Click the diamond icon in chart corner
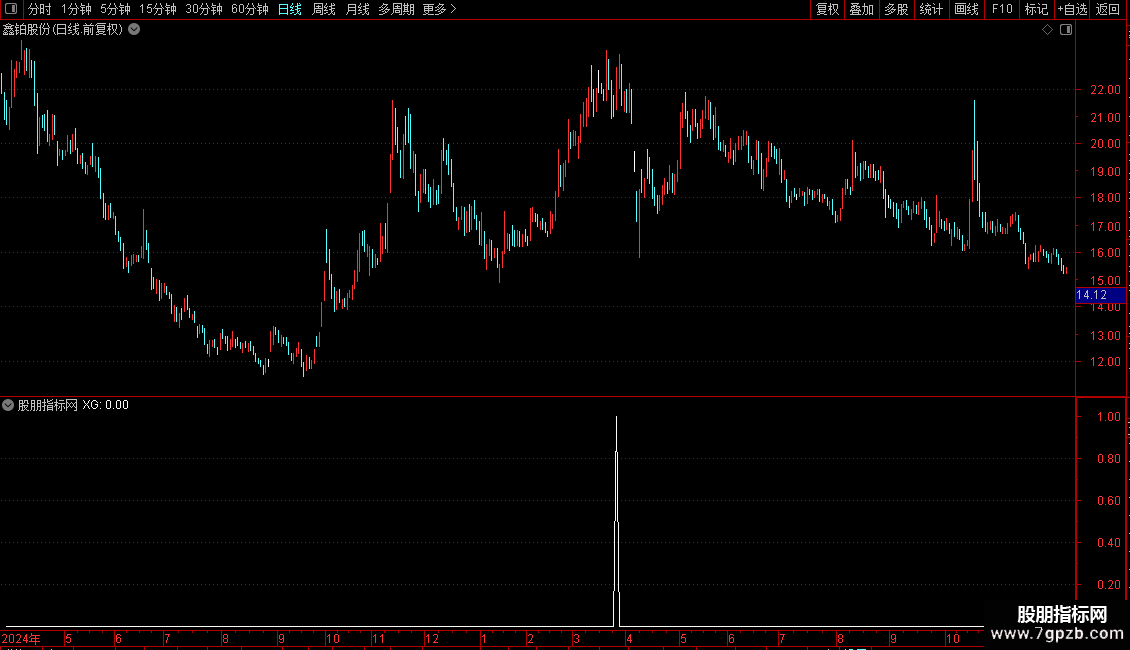Screen dimensions: 1130x650 (x=1048, y=30)
